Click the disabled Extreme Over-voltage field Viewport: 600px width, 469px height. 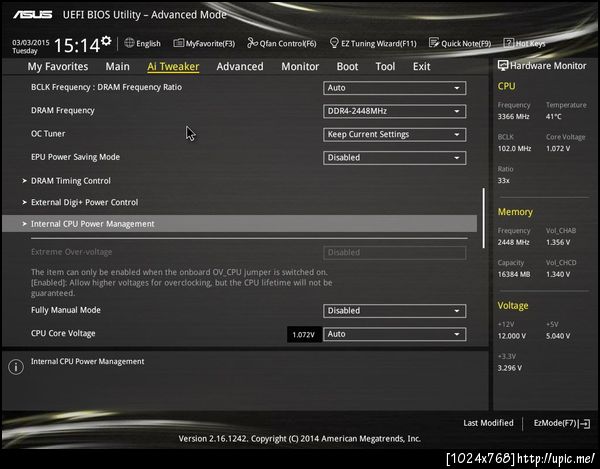tap(395, 252)
